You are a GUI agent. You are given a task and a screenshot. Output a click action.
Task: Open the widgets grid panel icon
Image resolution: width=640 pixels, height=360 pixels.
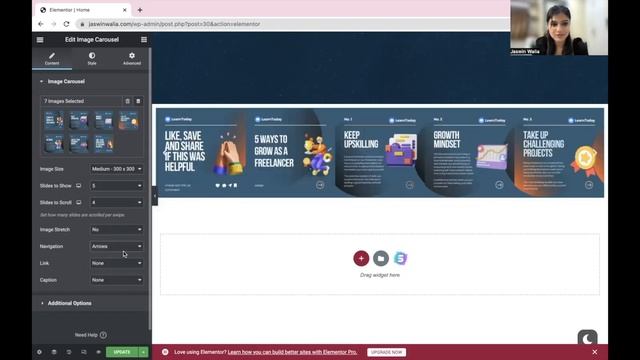pos(144,40)
